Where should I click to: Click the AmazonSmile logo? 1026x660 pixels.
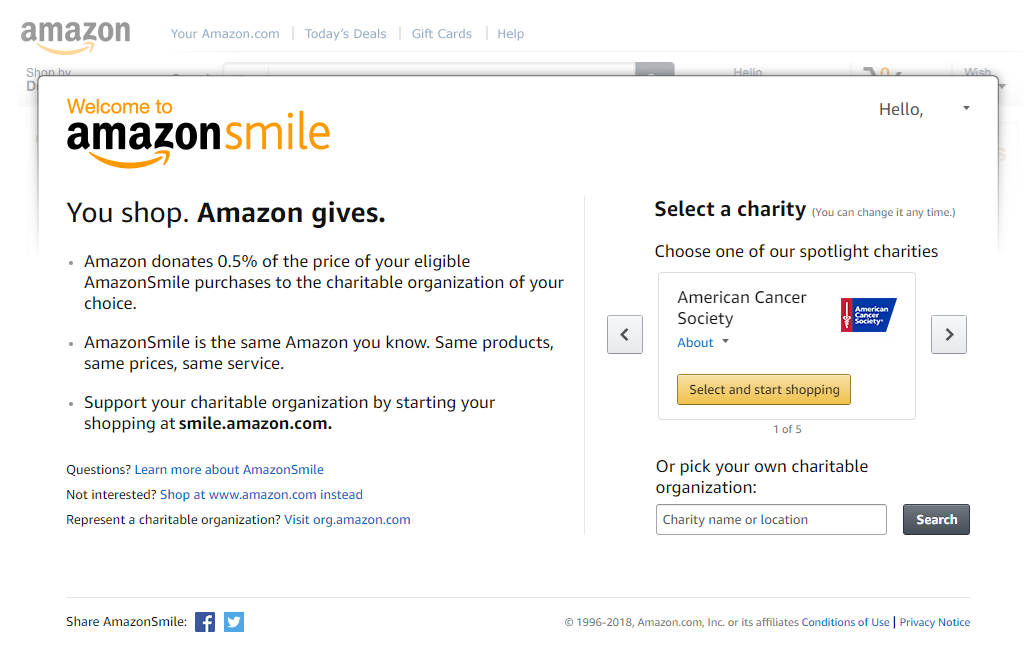coord(198,133)
